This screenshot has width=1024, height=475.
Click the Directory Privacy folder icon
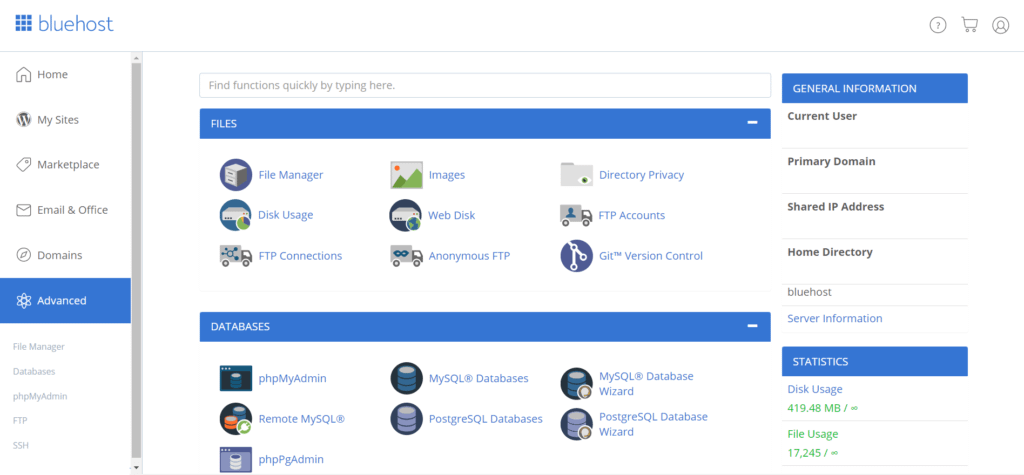tap(576, 174)
